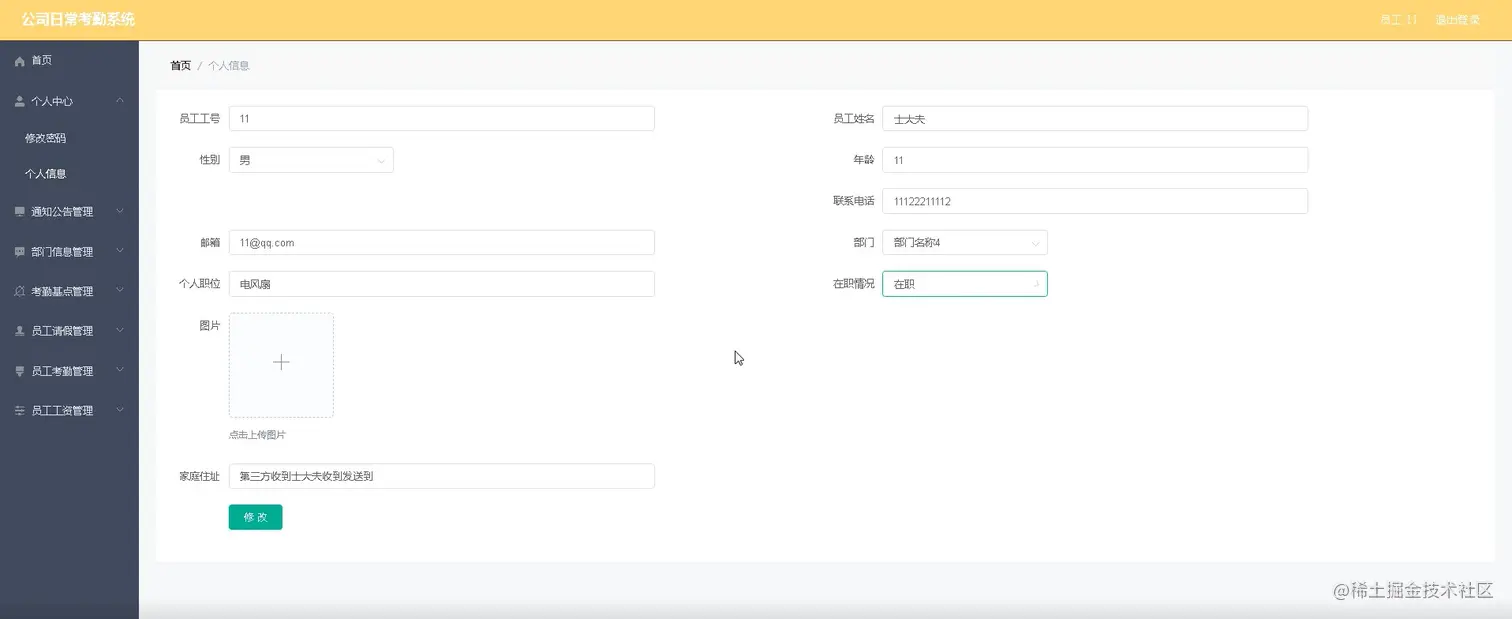
Task: Open the 部门 dropdown showing 部门名称4
Action: tap(965, 243)
